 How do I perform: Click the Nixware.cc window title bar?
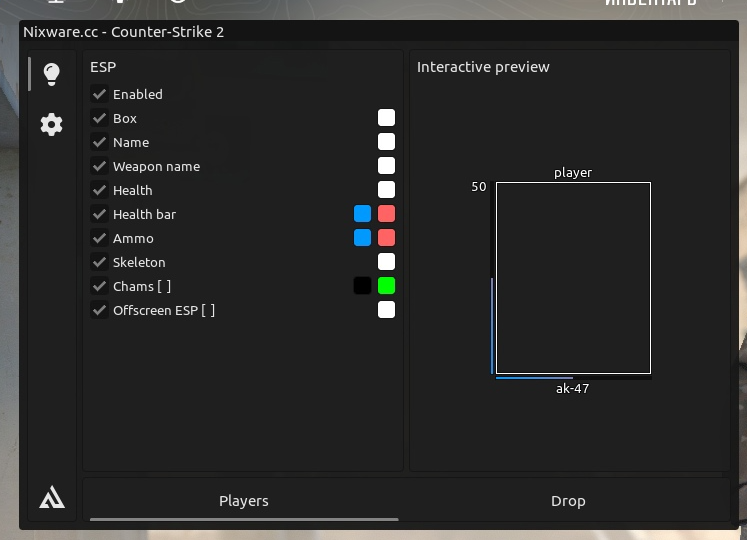pyautogui.click(x=379, y=32)
